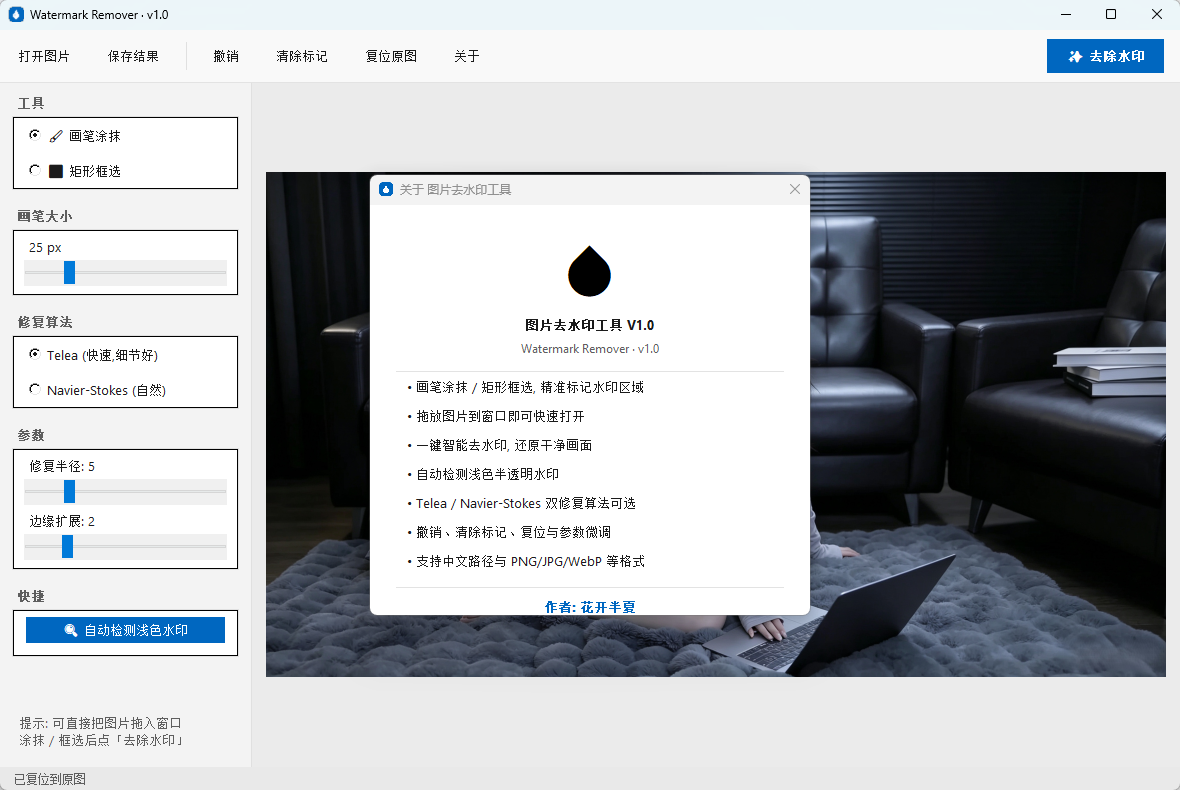Click the line '自动检测浅色半透明水印'
The width and height of the screenshot is (1180, 790).
click(487, 474)
